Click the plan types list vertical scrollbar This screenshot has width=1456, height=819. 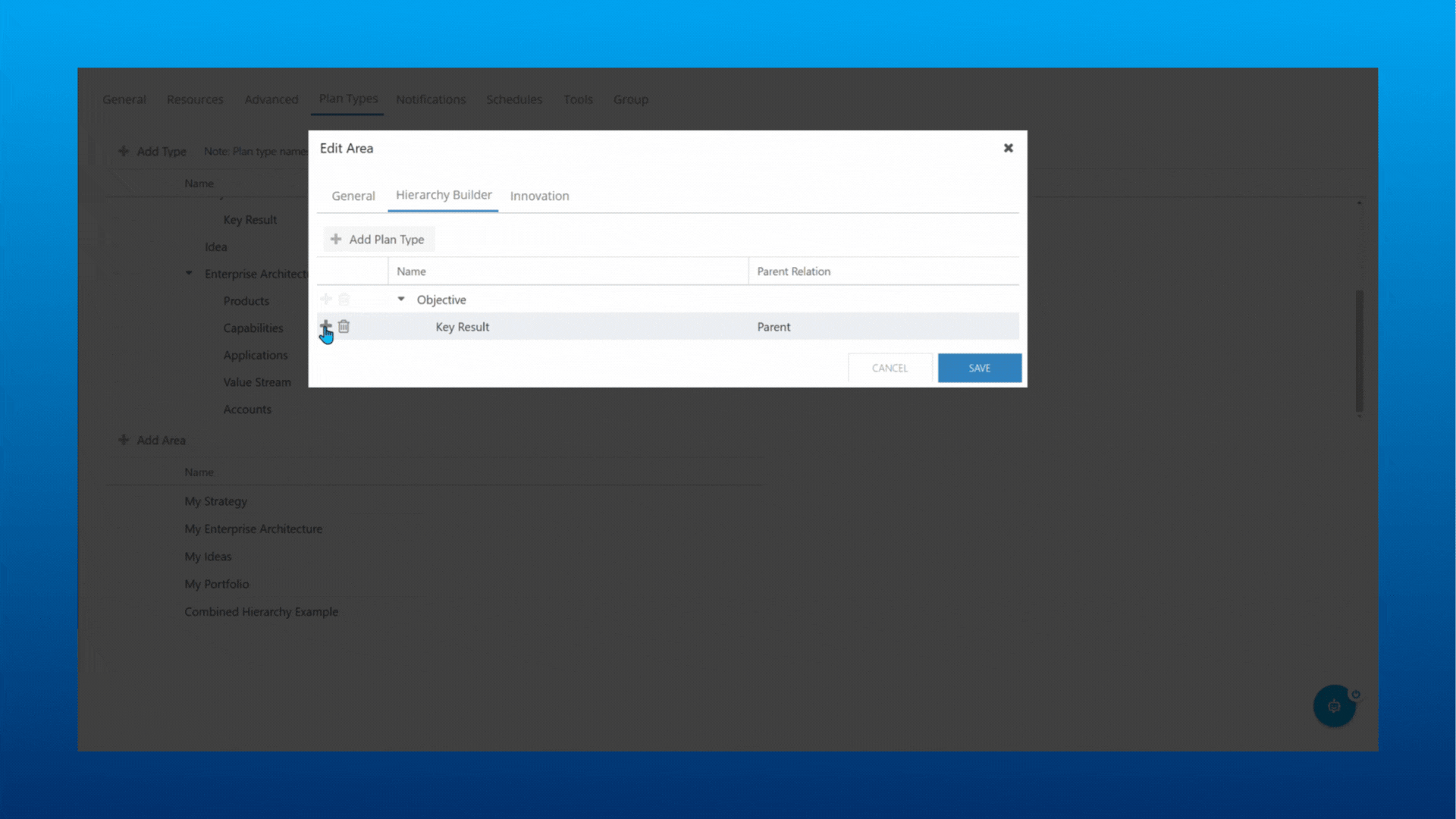point(1359,351)
